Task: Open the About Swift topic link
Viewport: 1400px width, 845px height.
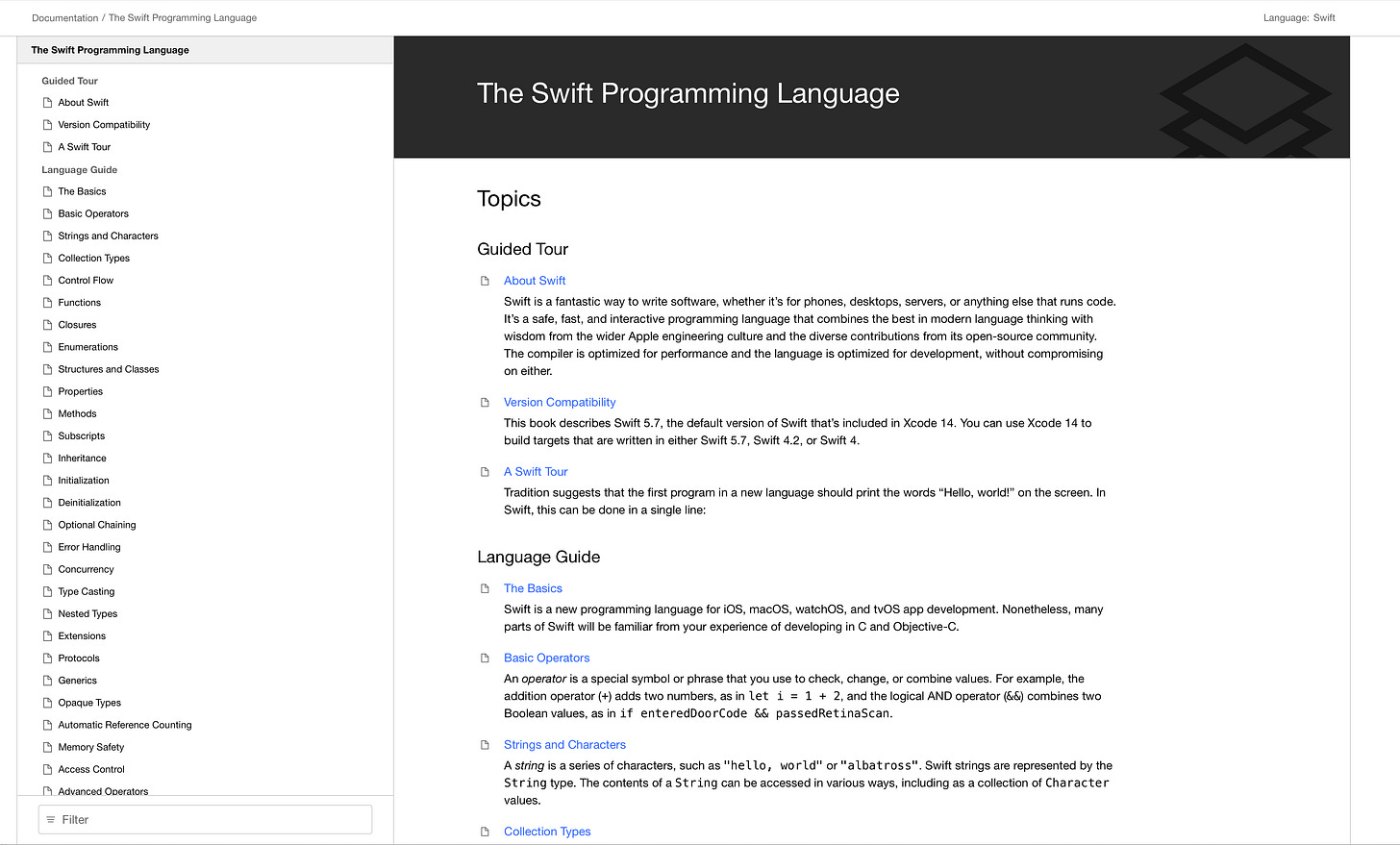Action: (535, 281)
